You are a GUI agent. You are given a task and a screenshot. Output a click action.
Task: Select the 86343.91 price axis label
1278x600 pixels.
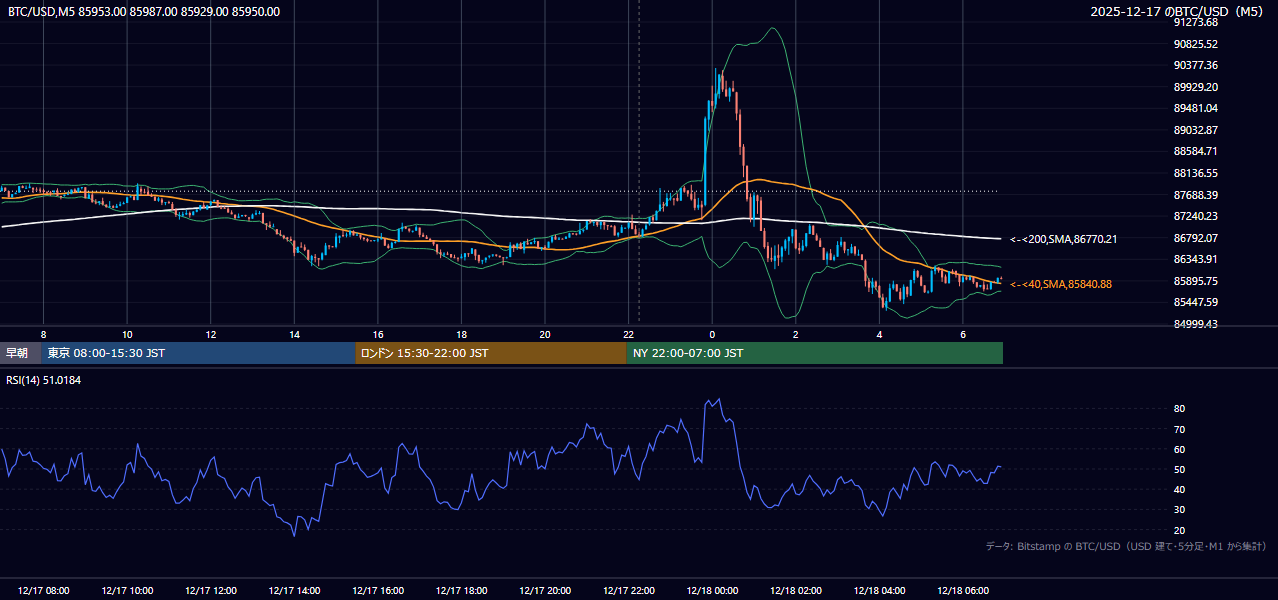(x=1196, y=259)
